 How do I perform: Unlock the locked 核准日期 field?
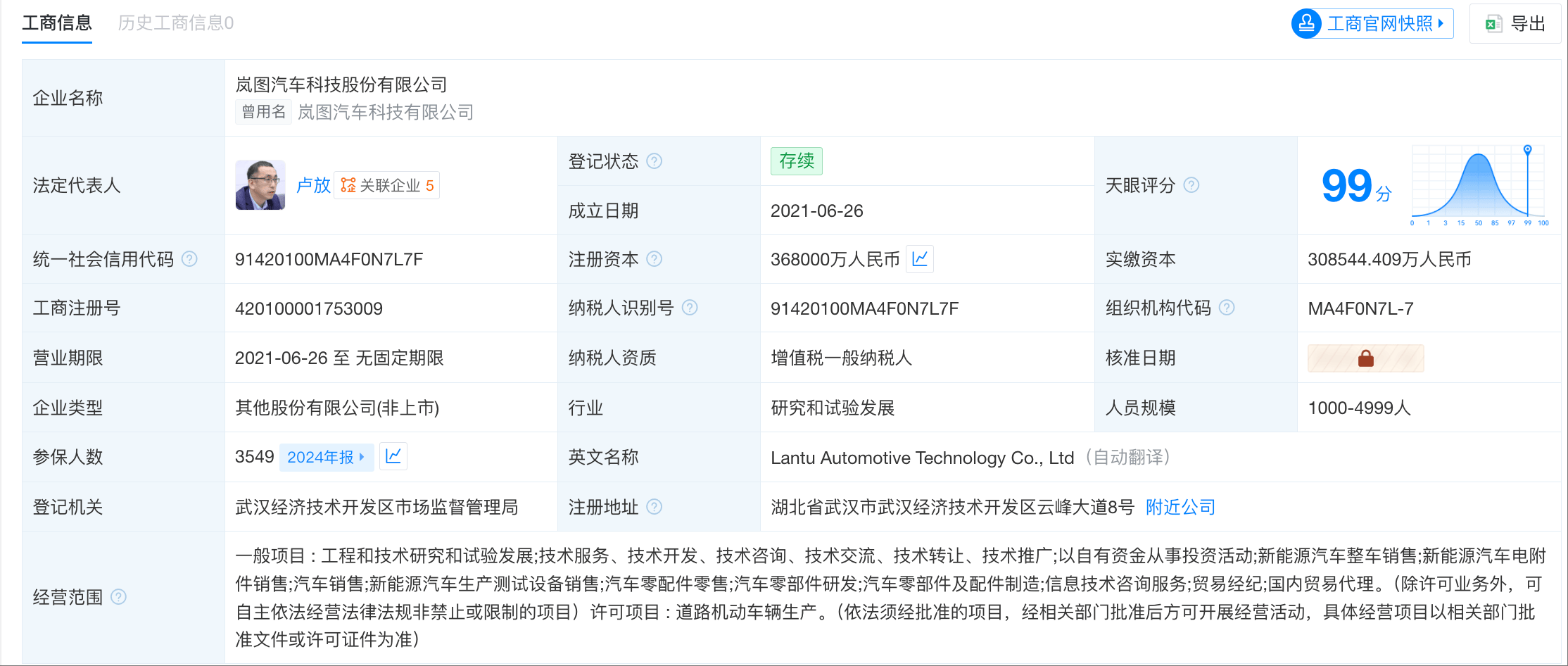tap(1365, 358)
